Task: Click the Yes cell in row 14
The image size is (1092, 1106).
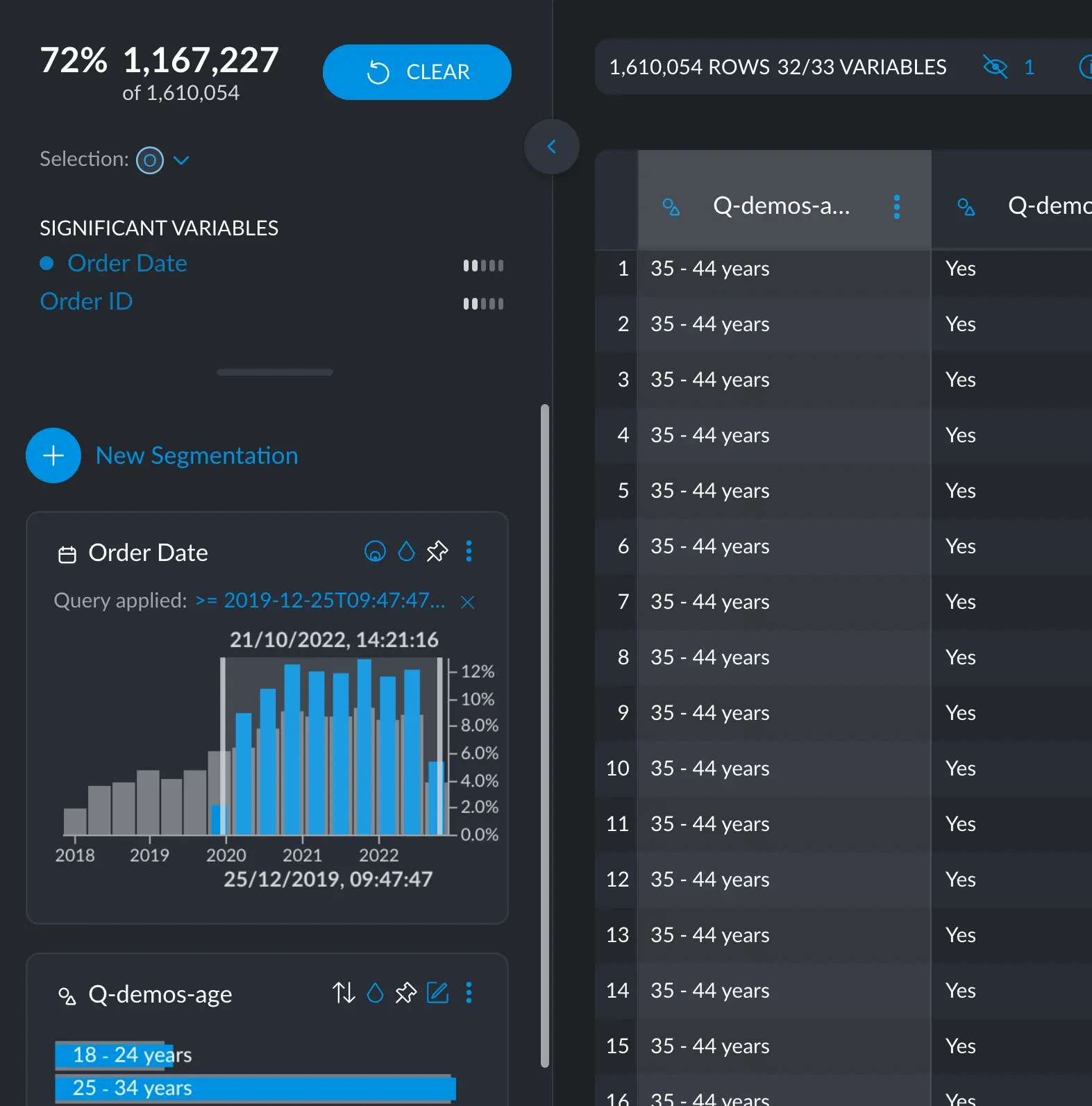Action: 1012,991
